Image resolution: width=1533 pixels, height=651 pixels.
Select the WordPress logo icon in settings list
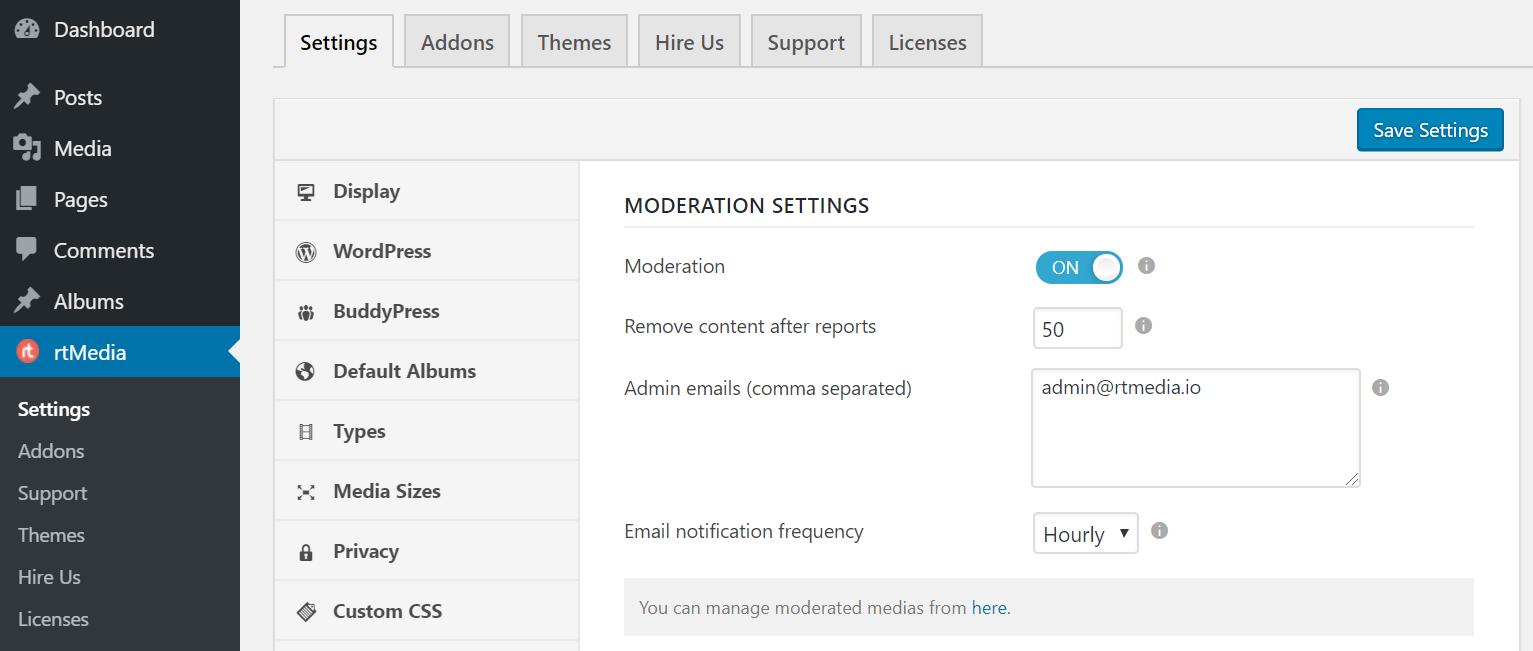pos(306,250)
